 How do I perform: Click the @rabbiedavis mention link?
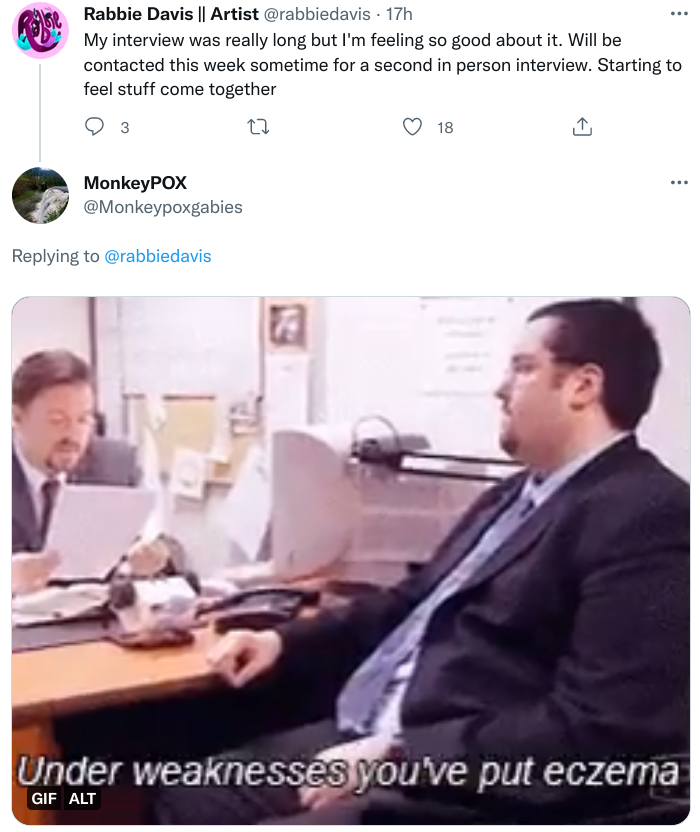point(158,256)
